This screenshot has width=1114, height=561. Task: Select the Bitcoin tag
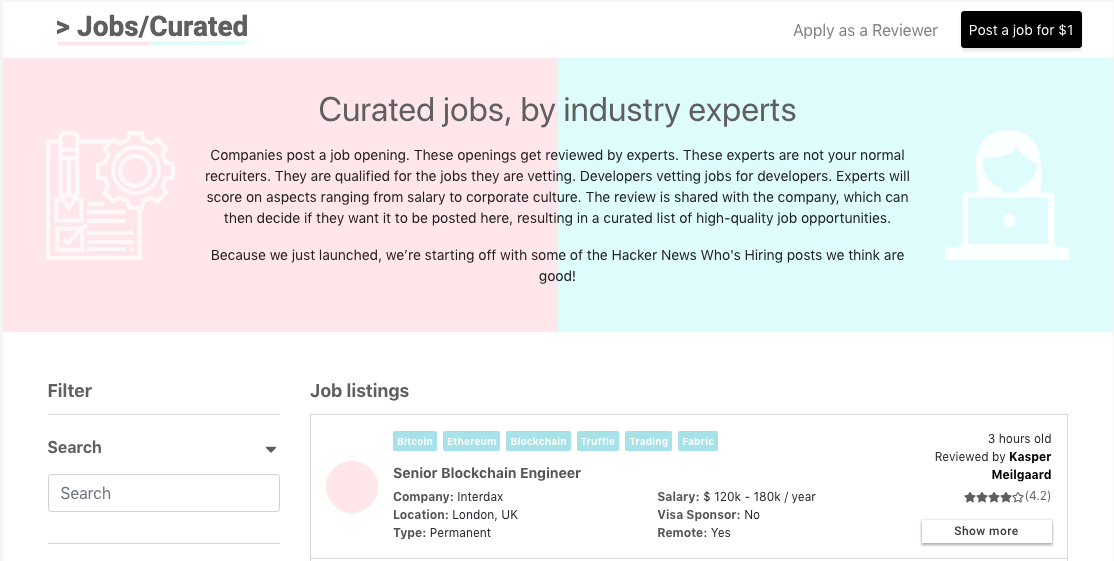tap(415, 441)
